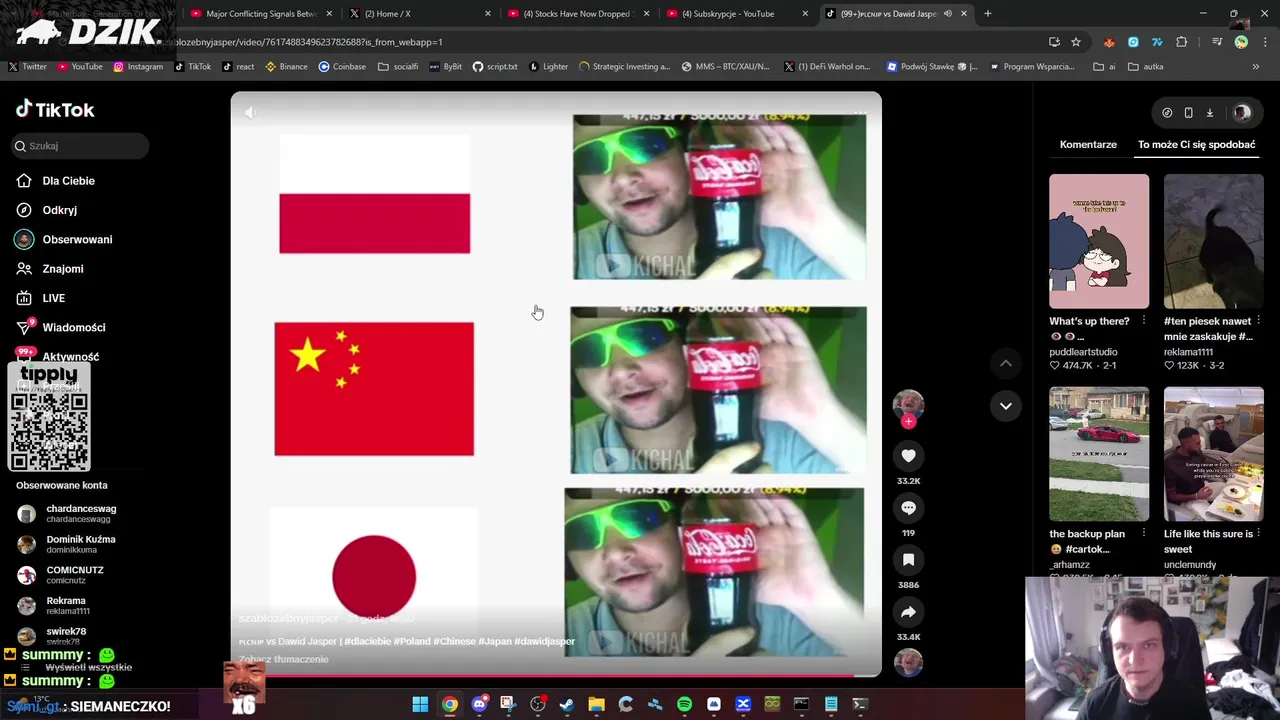Open Spotify from taskbar
The width and height of the screenshot is (1280, 720).
point(684,704)
